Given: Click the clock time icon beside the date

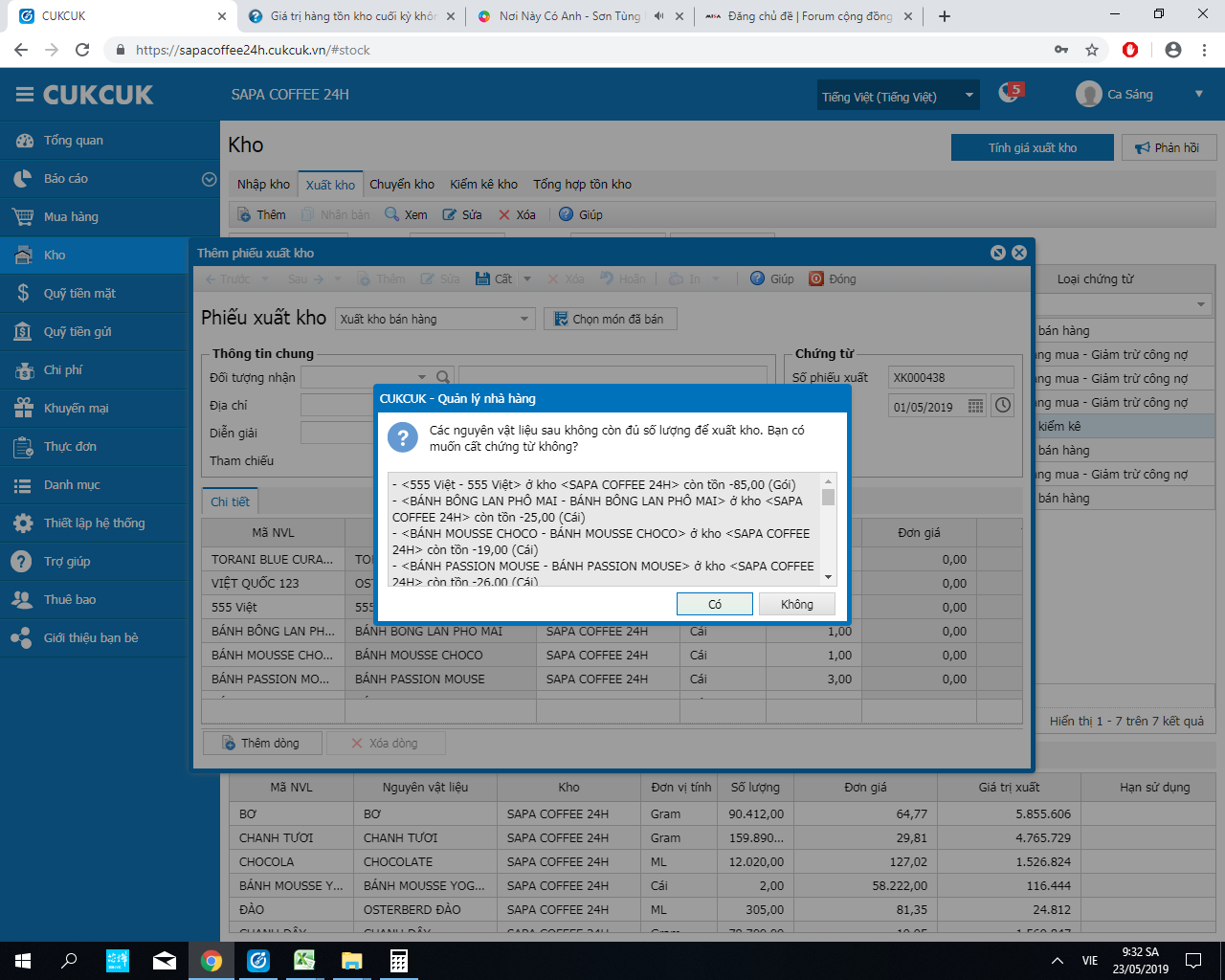Looking at the screenshot, I should click(1002, 405).
